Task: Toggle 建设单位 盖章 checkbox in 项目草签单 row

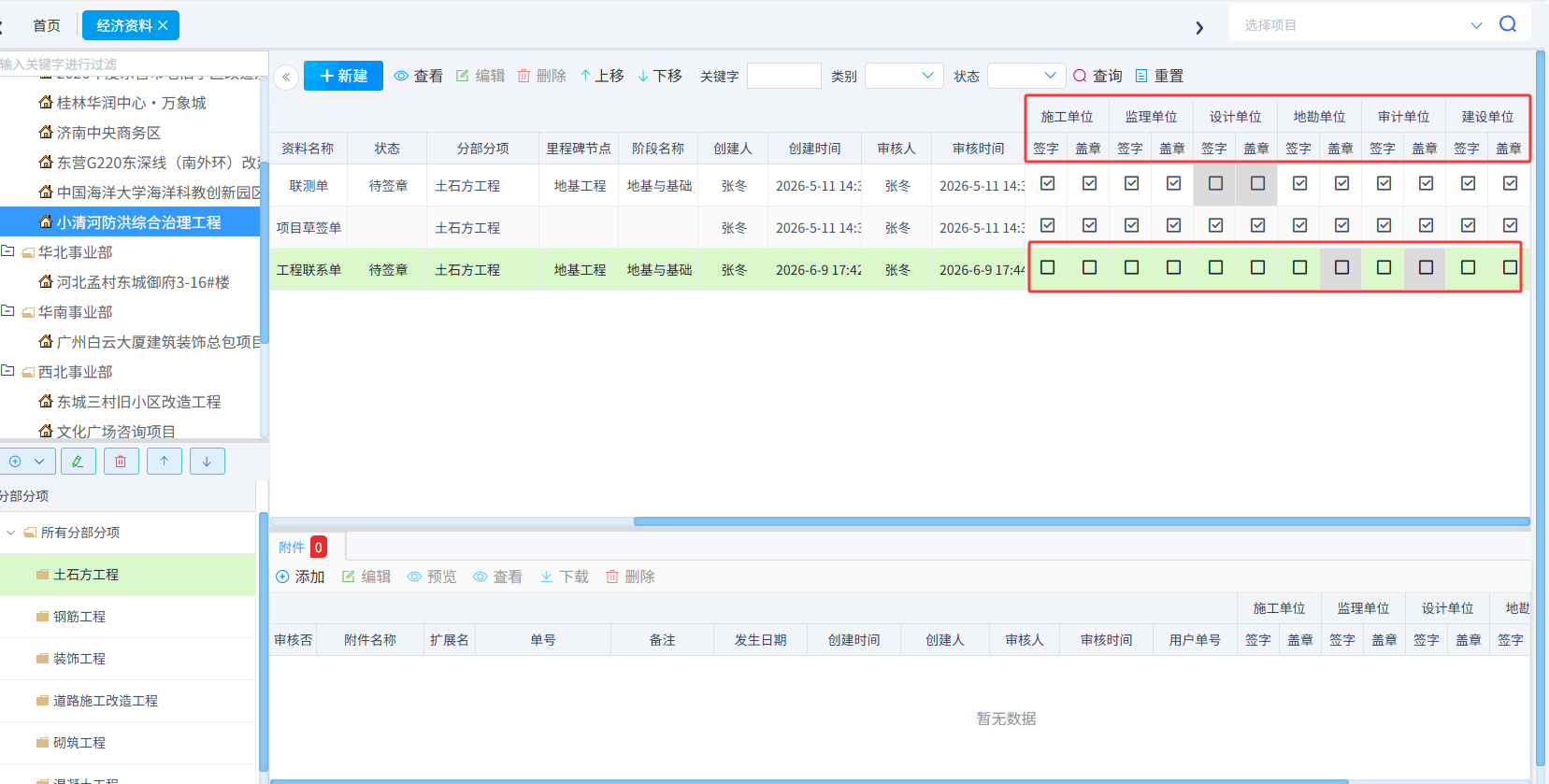Action: [1510, 225]
